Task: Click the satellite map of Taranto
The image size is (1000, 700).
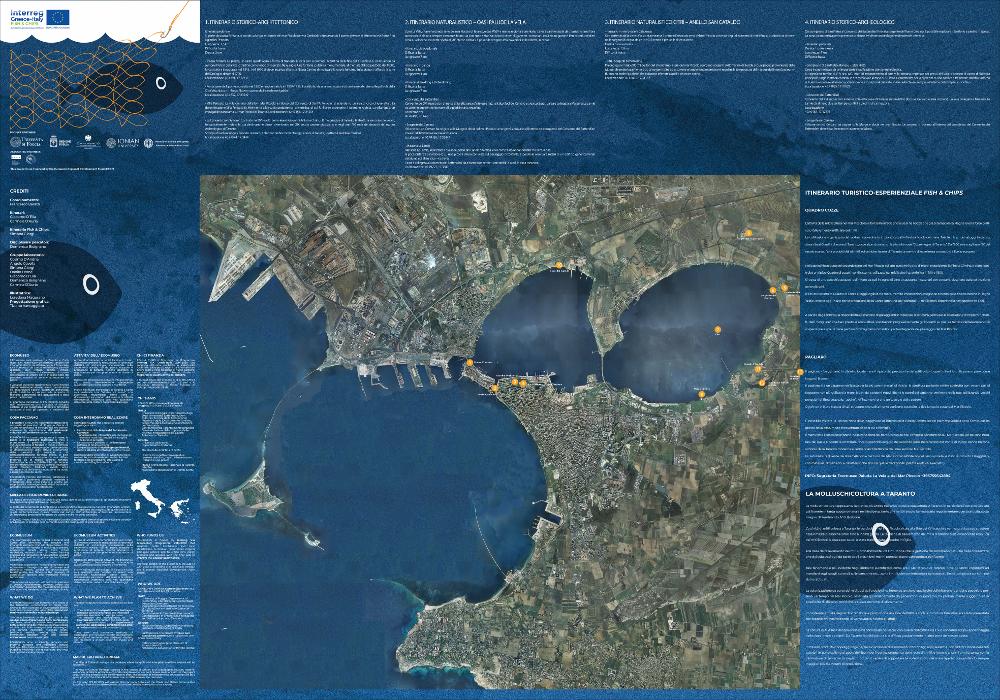Action: [x=499, y=432]
